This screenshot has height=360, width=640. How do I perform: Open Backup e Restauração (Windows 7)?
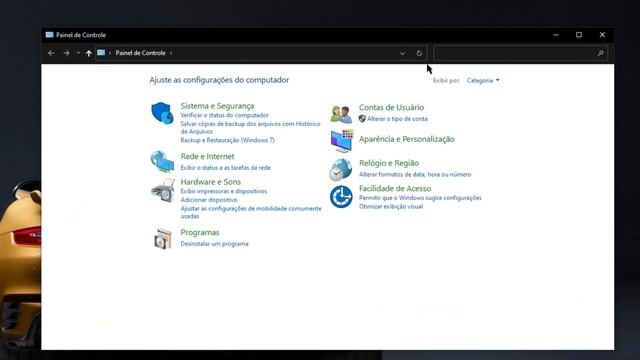pyautogui.click(x=227, y=140)
